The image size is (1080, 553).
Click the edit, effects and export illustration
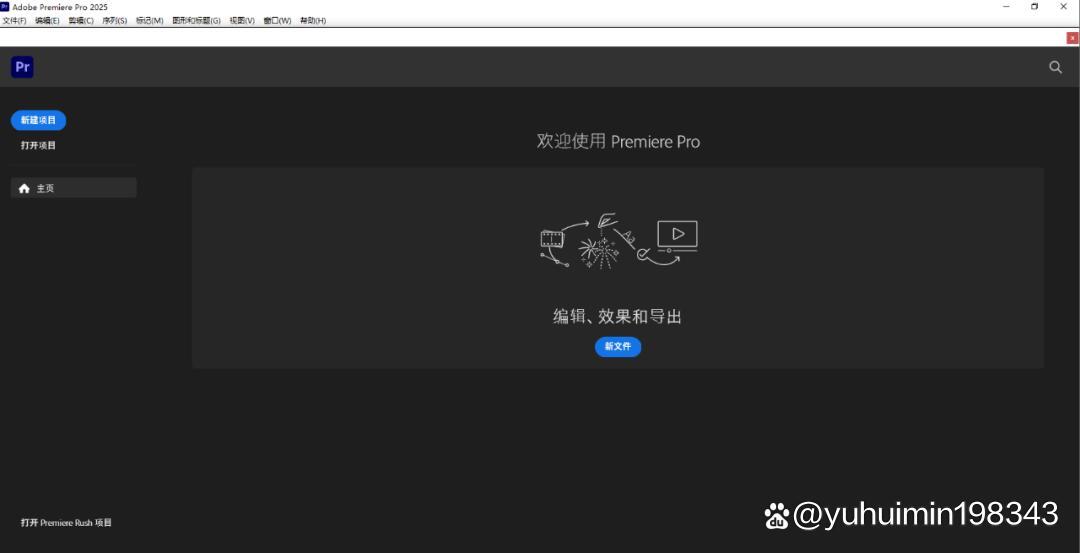pyautogui.click(x=619, y=240)
